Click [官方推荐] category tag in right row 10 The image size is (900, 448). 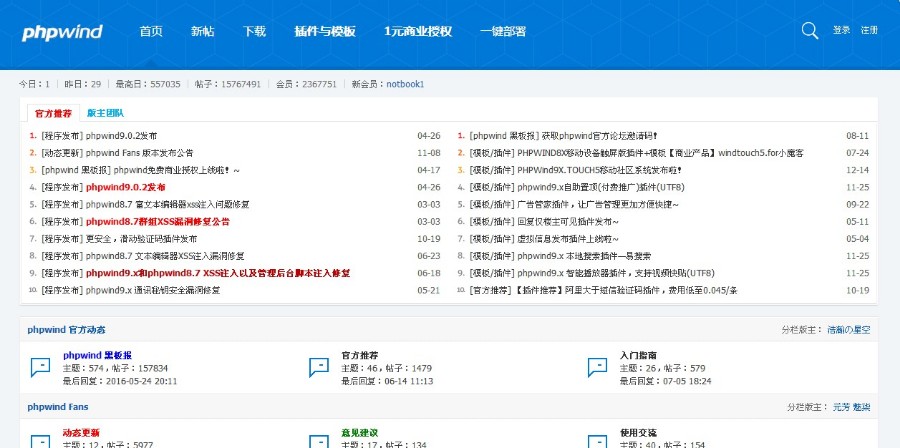(x=490, y=290)
